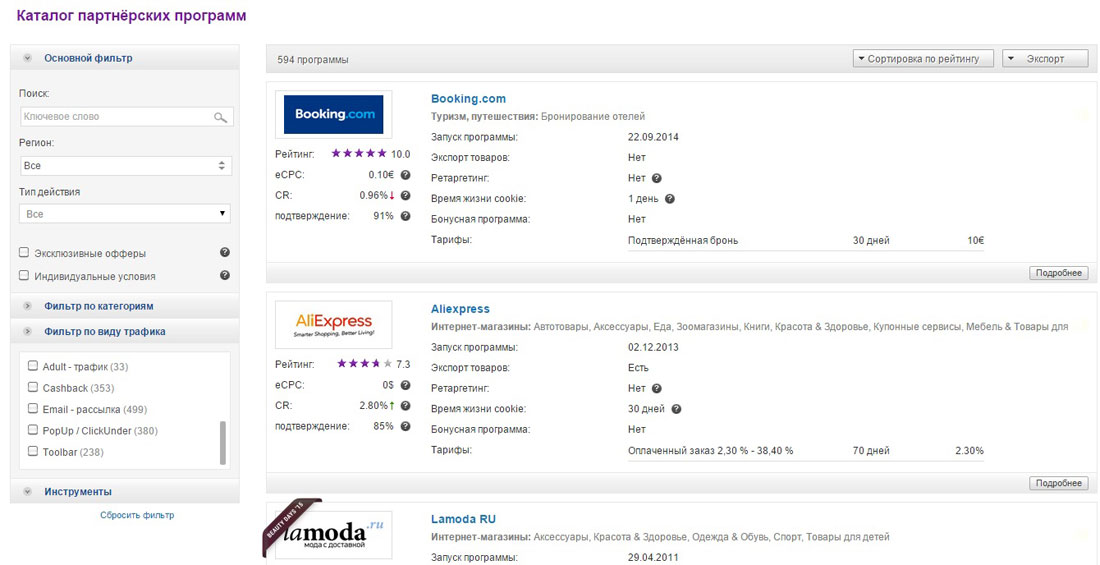
Task: Expand the Фильтр по виду трафика section
Action: (125, 331)
